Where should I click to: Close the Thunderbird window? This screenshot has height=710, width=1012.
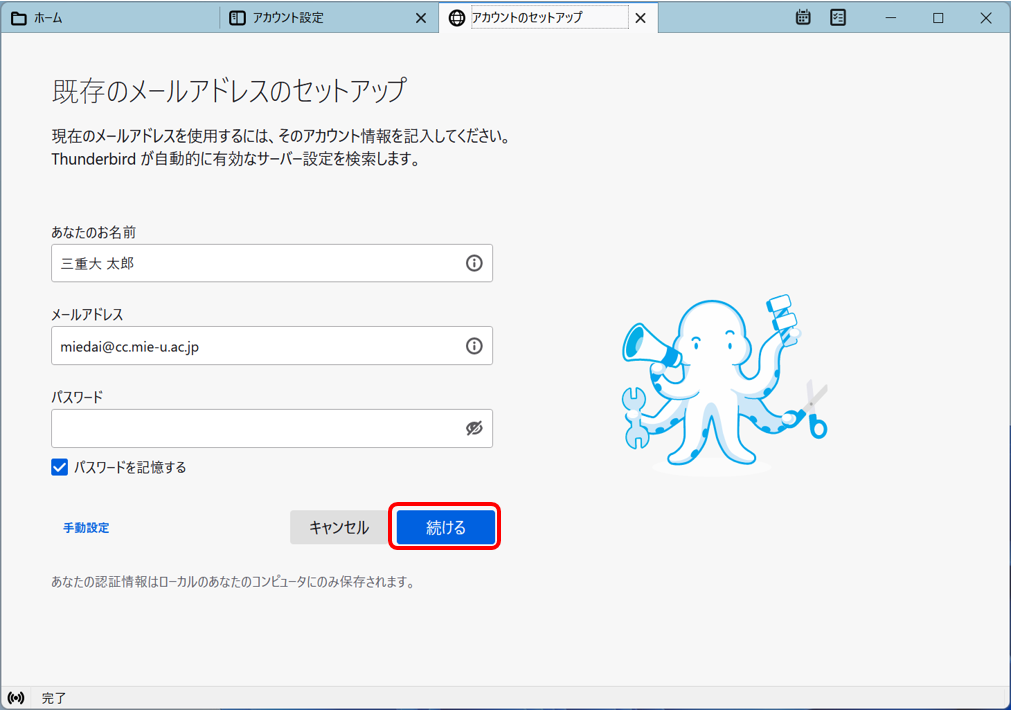pos(986,18)
